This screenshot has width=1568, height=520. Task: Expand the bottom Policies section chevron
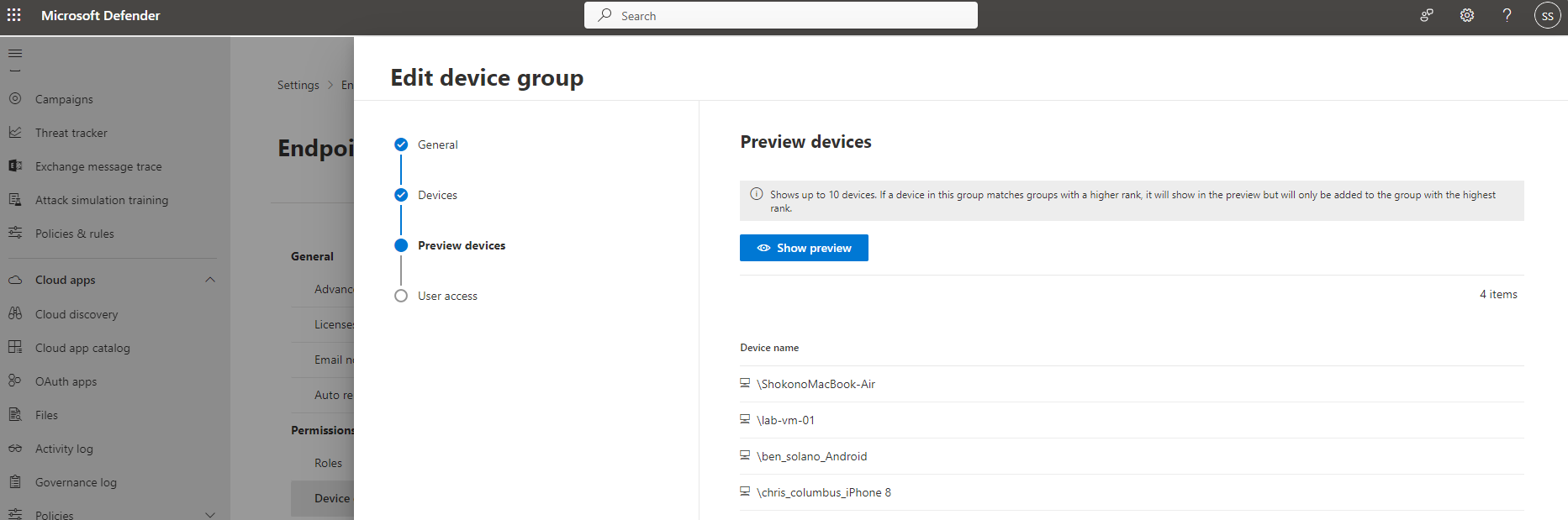(210, 515)
